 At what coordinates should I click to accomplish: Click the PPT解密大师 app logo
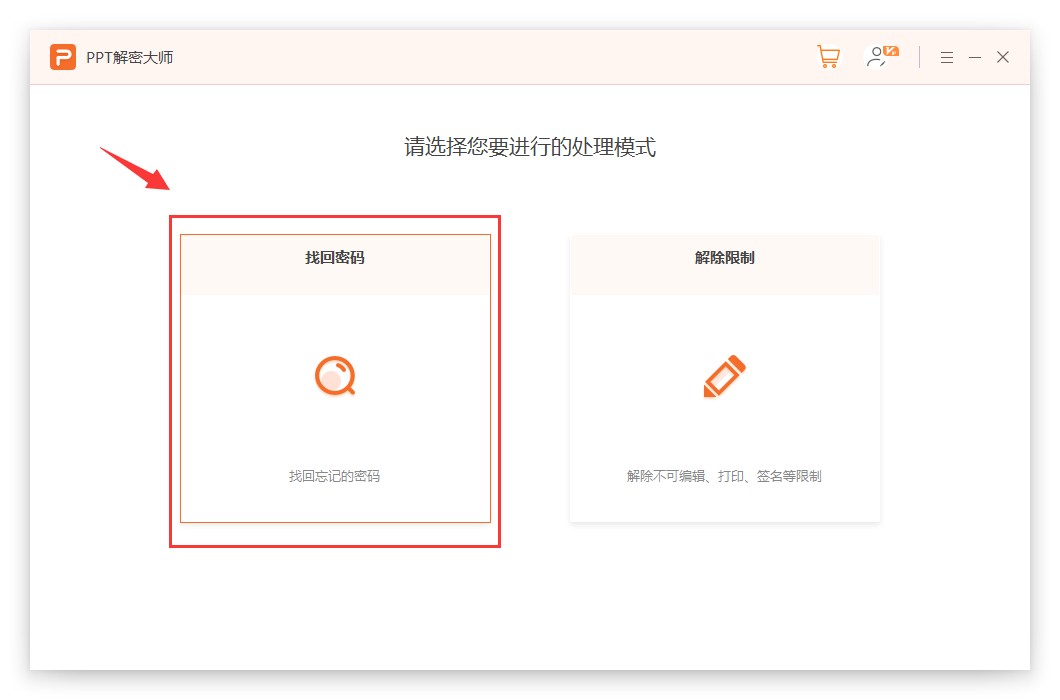pyautogui.click(x=63, y=57)
